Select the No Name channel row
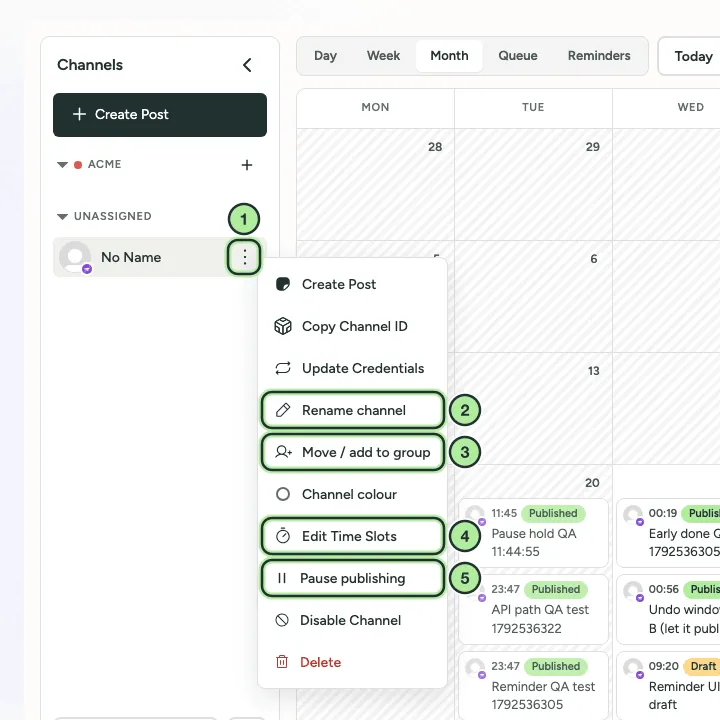This screenshot has height=720, width=720. (160, 257)
